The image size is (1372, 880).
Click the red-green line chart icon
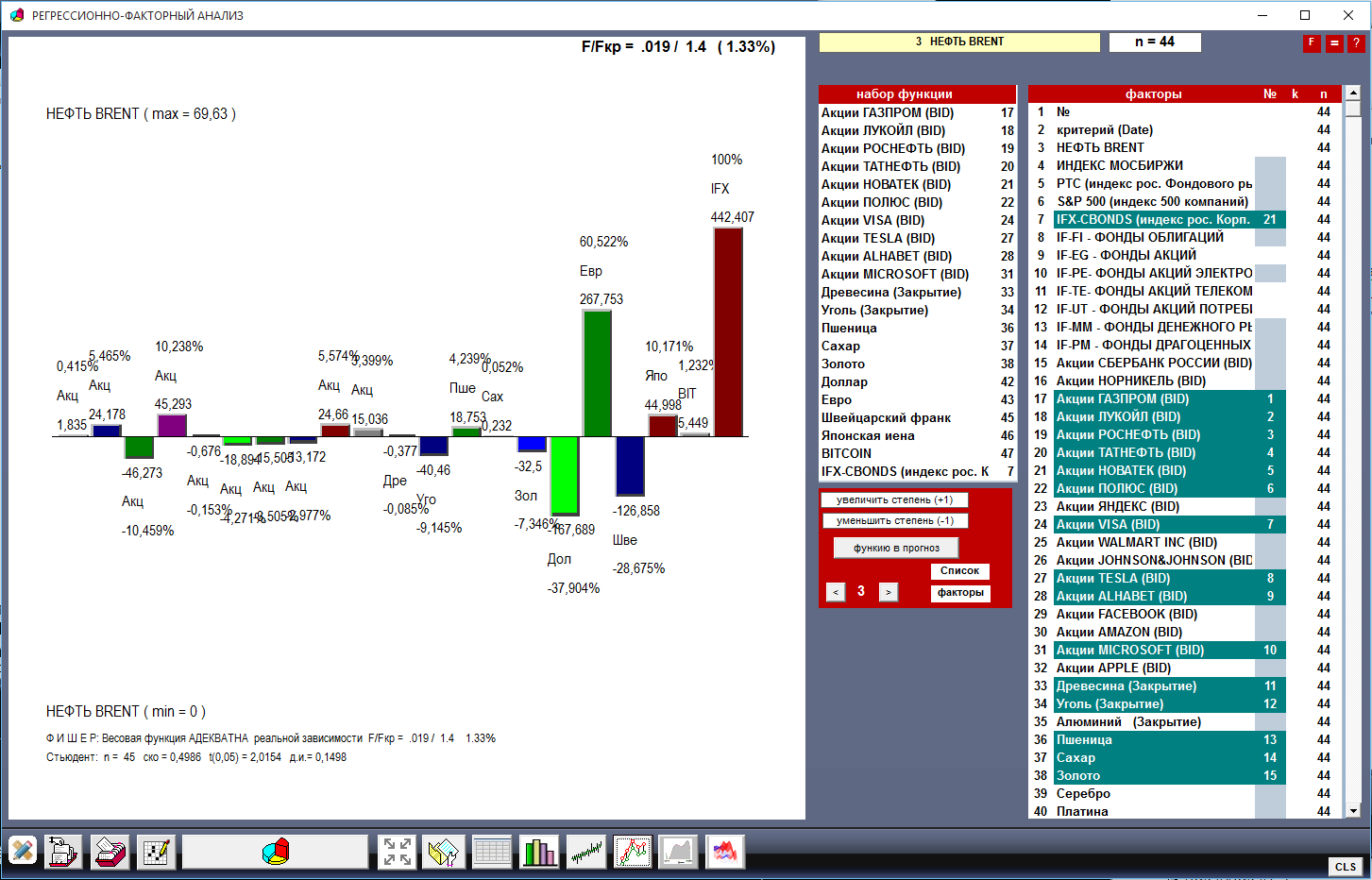coord(633,852)
